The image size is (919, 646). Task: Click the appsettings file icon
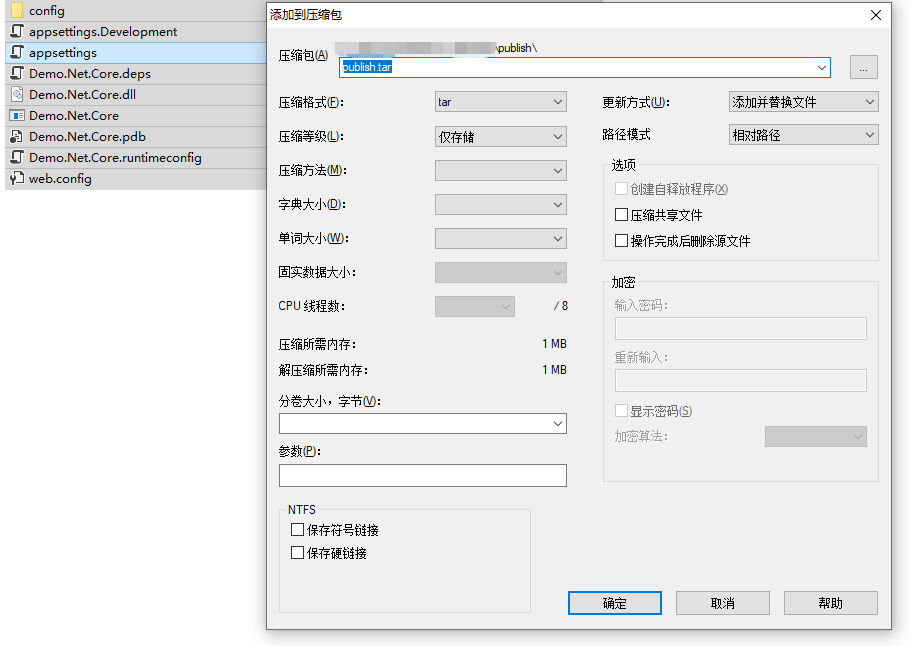tap(16, 52)
